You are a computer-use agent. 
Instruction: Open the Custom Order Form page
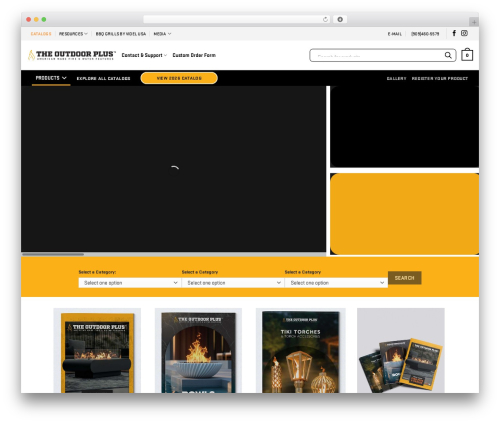[194, 55]
